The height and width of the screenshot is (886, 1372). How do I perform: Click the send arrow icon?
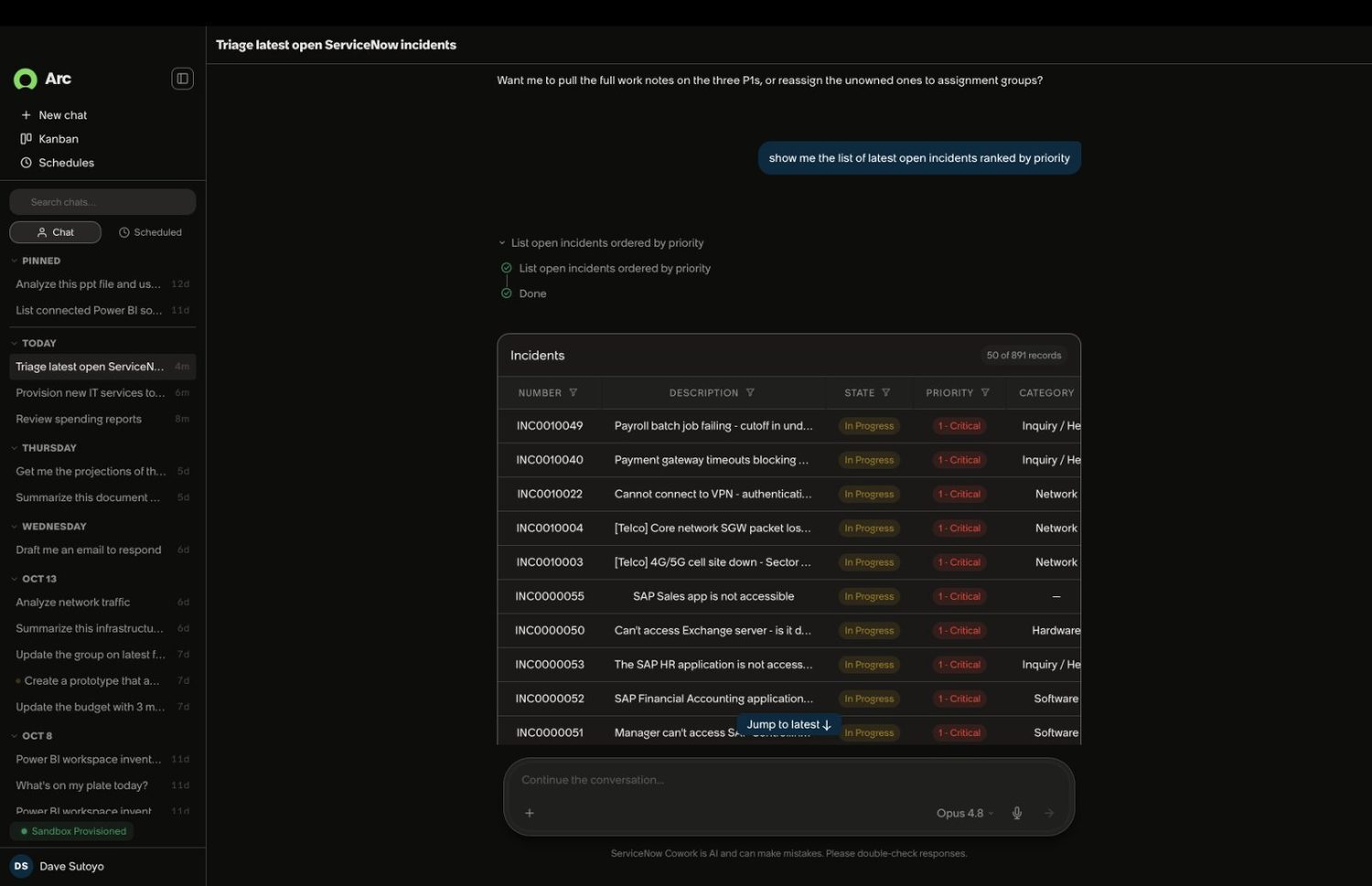point(1049,813)
